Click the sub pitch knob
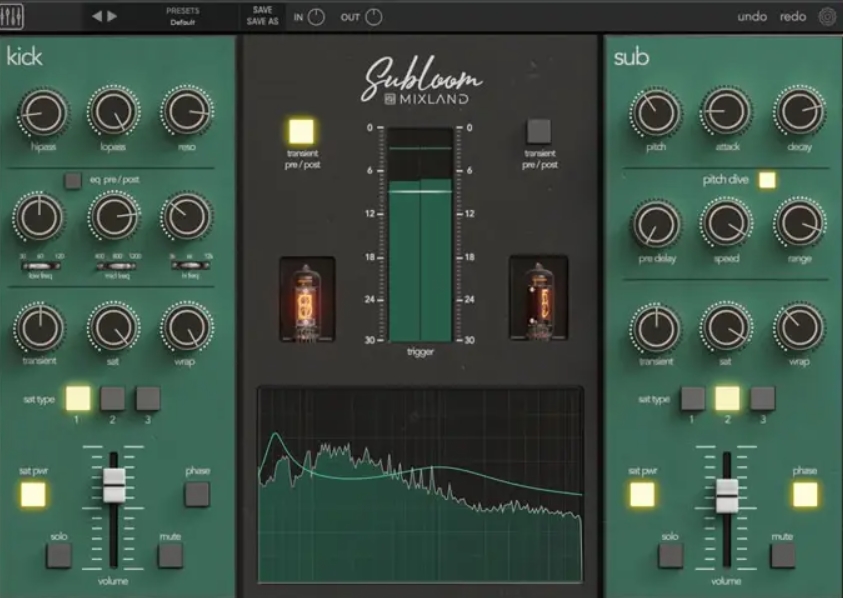Viewport: 843px width, 598px height. (x=656, y=112)
